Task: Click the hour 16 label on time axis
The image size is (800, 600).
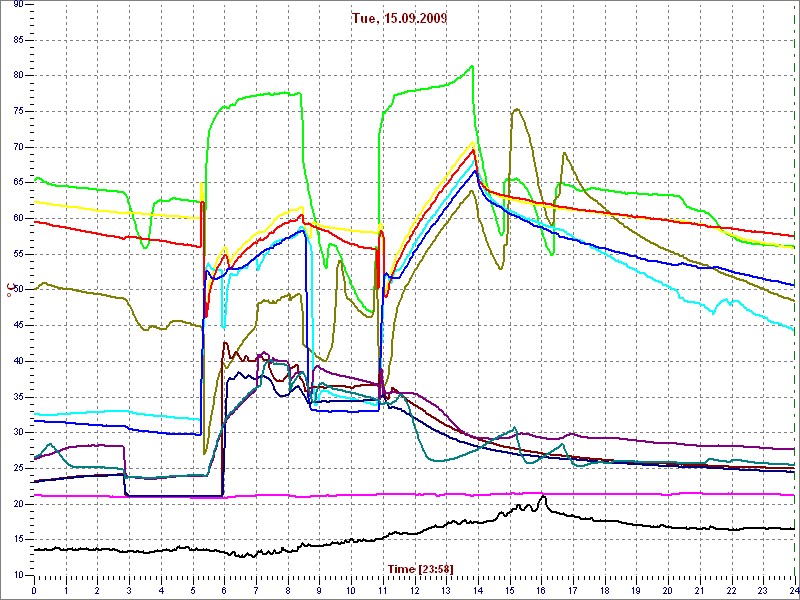Action: click(541, 590)
